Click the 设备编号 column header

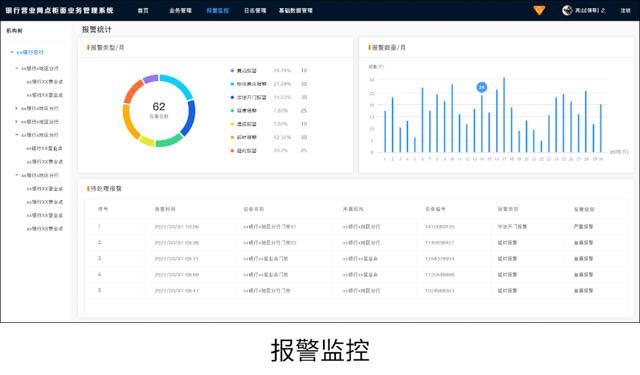pyautogui.click(x=435, y=209)
